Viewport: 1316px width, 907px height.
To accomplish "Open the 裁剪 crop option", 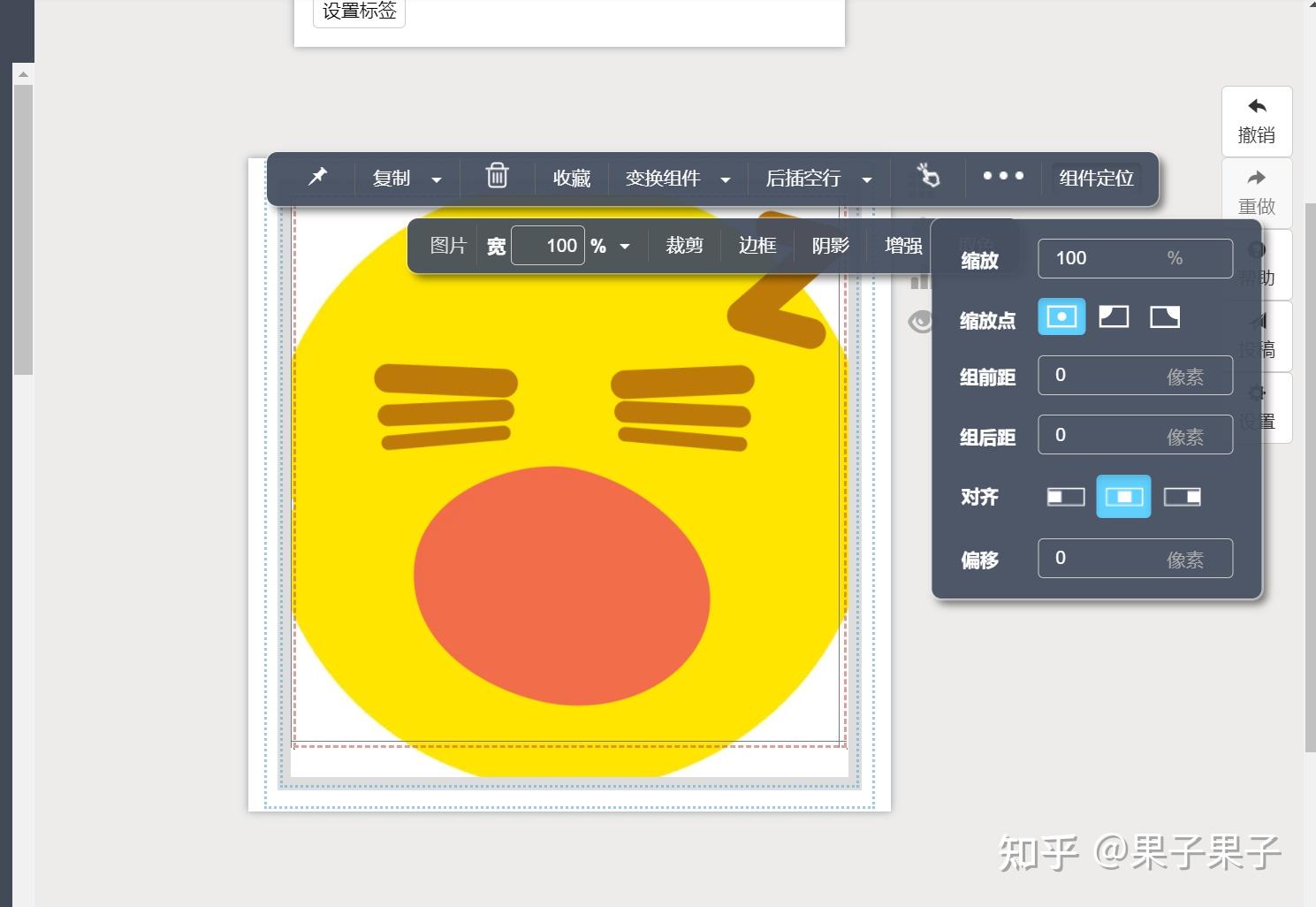I will (684, 246).
